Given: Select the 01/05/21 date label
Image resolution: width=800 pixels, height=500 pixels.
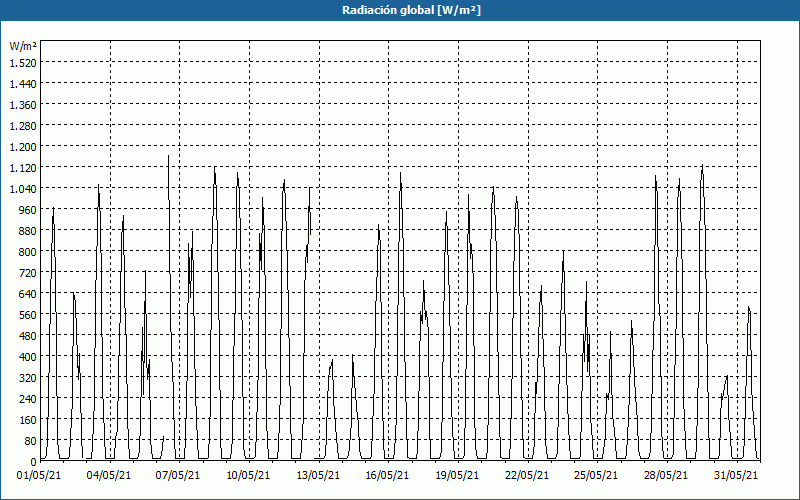Looking at the screenshot, I should (x=39, y=476).
